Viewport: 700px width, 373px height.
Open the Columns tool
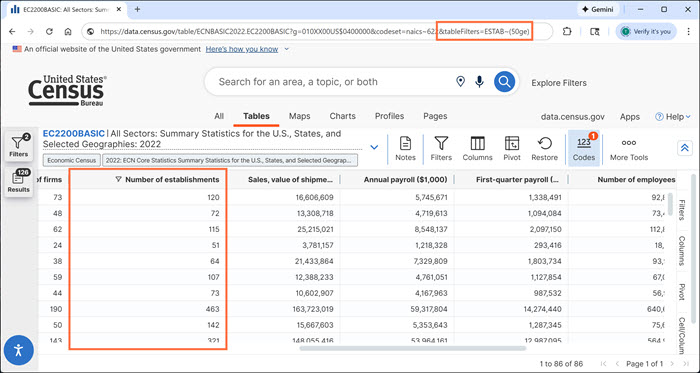pos(477,149)
